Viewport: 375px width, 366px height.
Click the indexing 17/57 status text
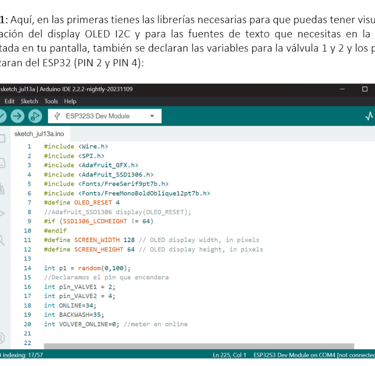point(22,355)
